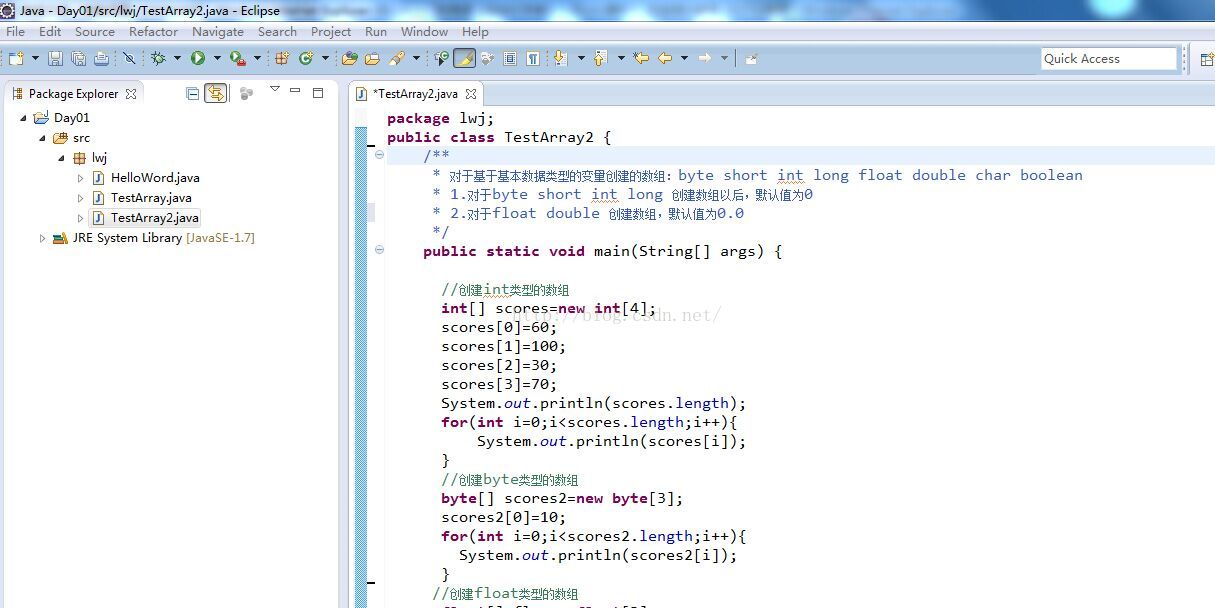Open the Search menu
This screenshot has width=1215, height=608.
277,31
